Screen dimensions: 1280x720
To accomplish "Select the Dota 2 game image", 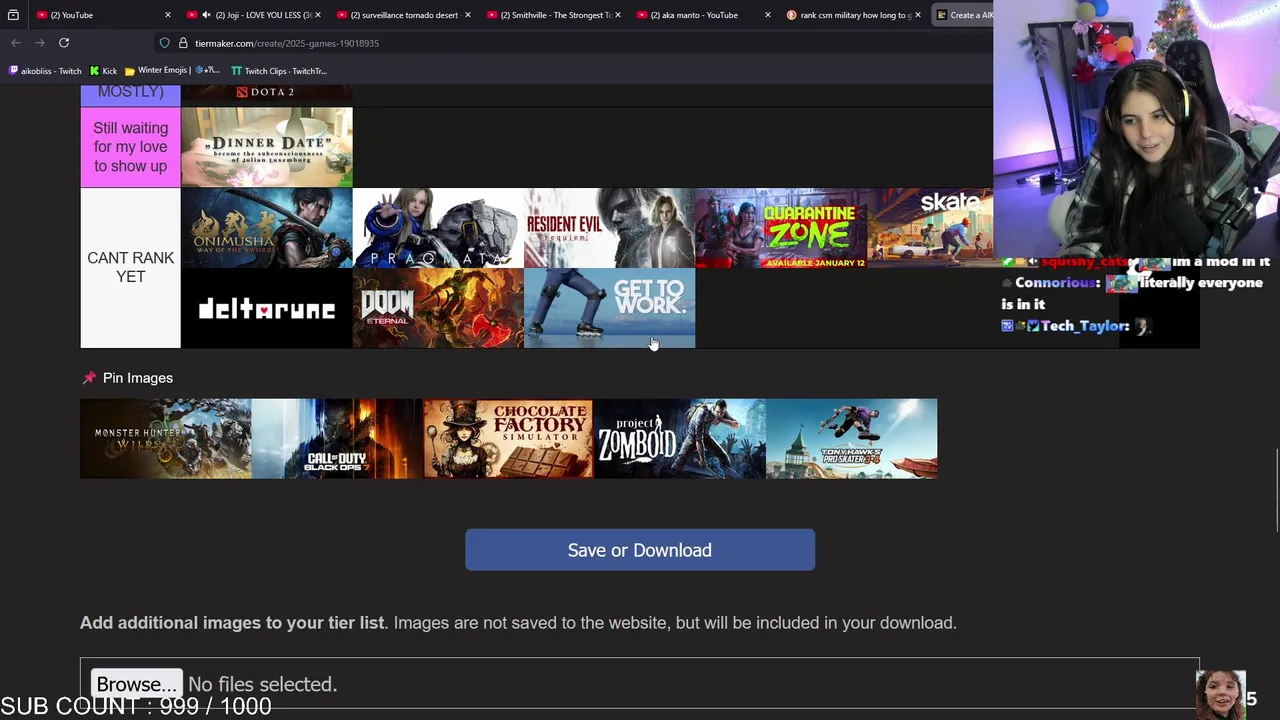I will coord(267,95).
